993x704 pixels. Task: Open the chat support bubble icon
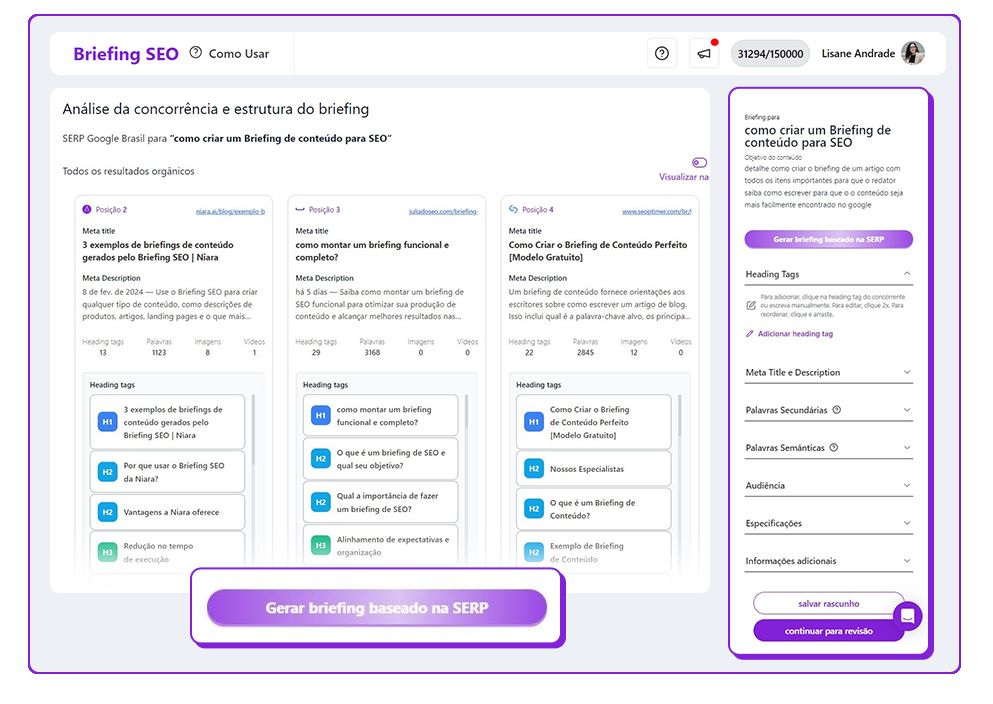[x=907, y=615]
